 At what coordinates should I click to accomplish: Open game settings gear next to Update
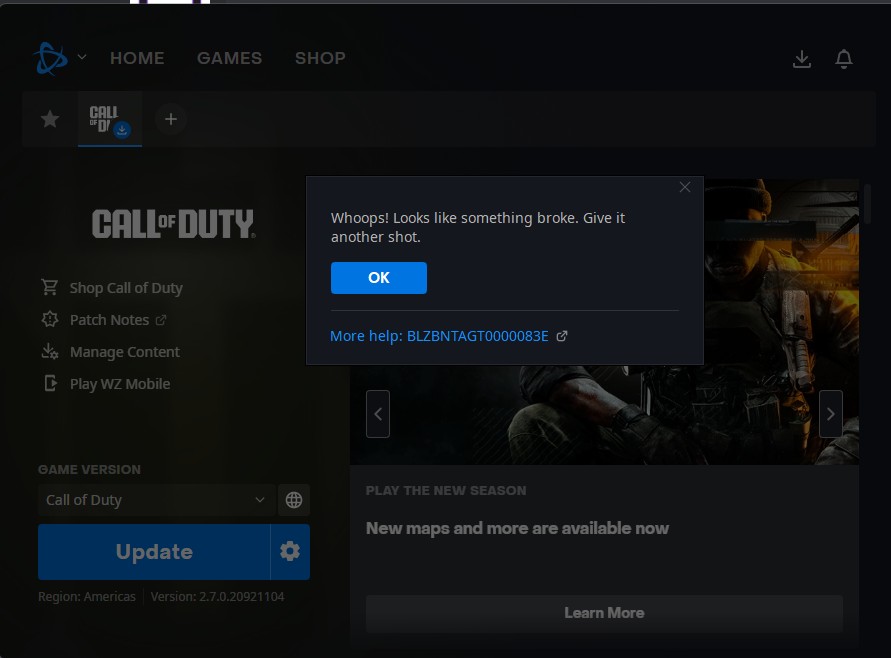(290, 552)
